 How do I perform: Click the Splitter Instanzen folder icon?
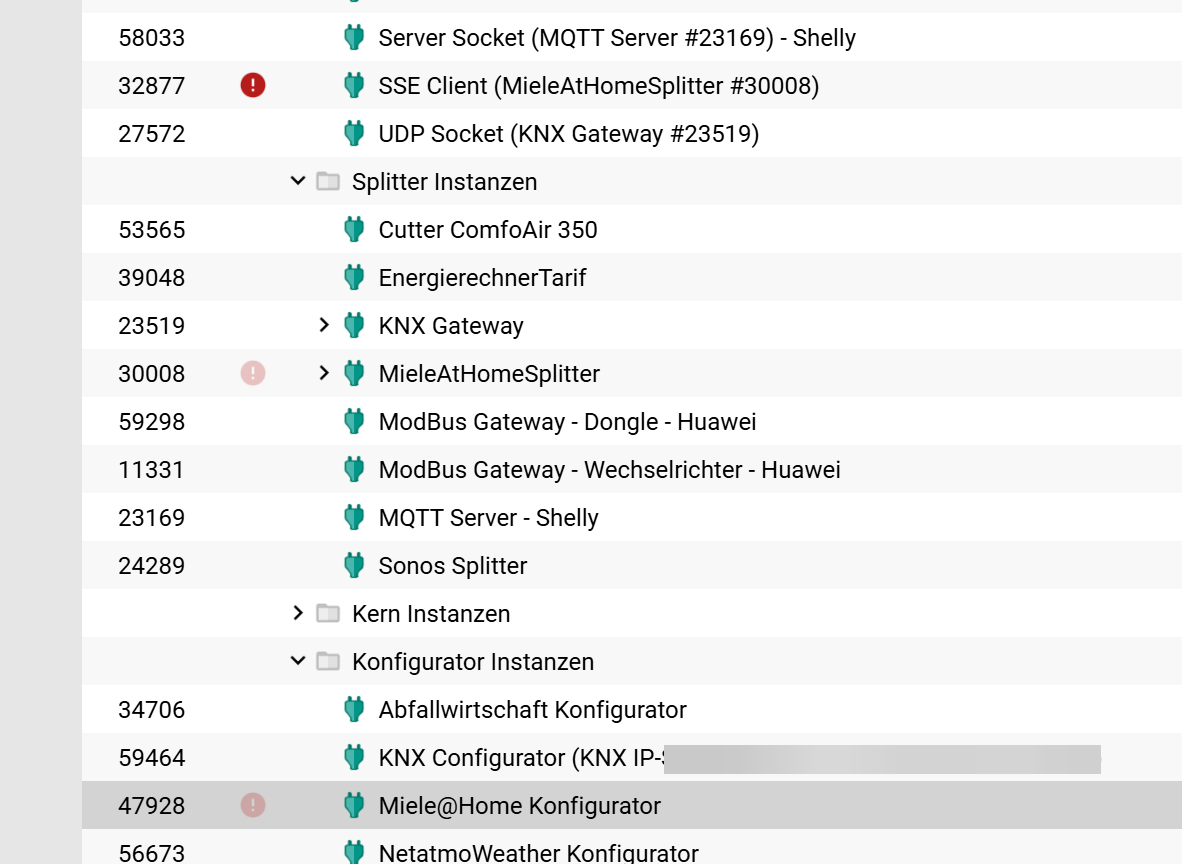pos(328,182)
